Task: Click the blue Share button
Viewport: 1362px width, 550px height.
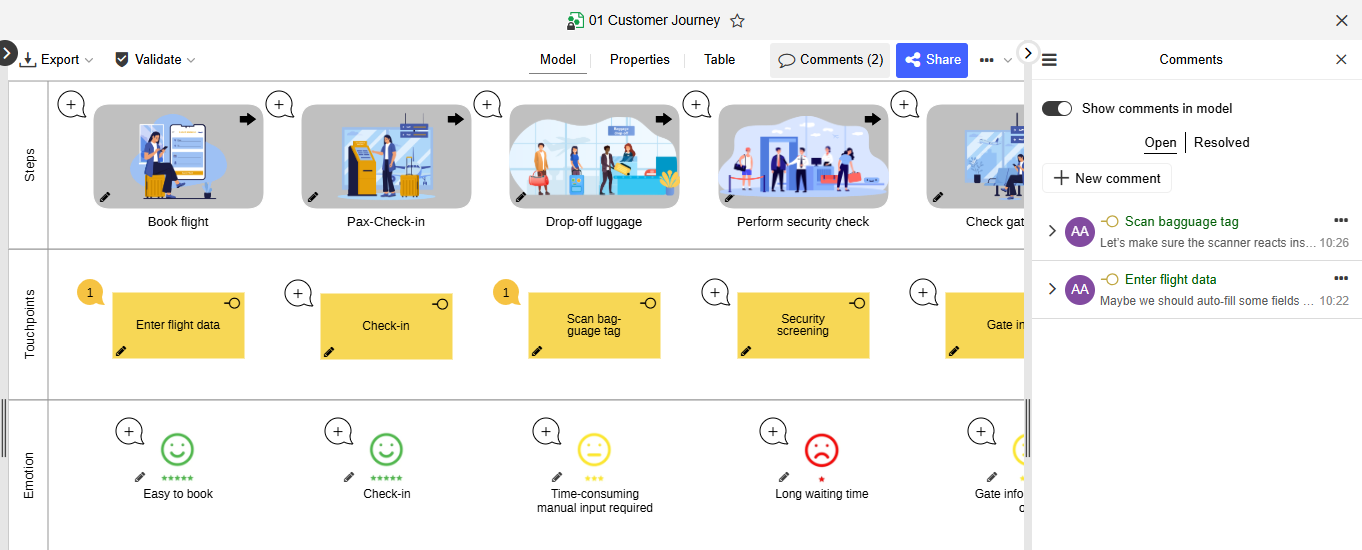Action: tap(931, 60)
